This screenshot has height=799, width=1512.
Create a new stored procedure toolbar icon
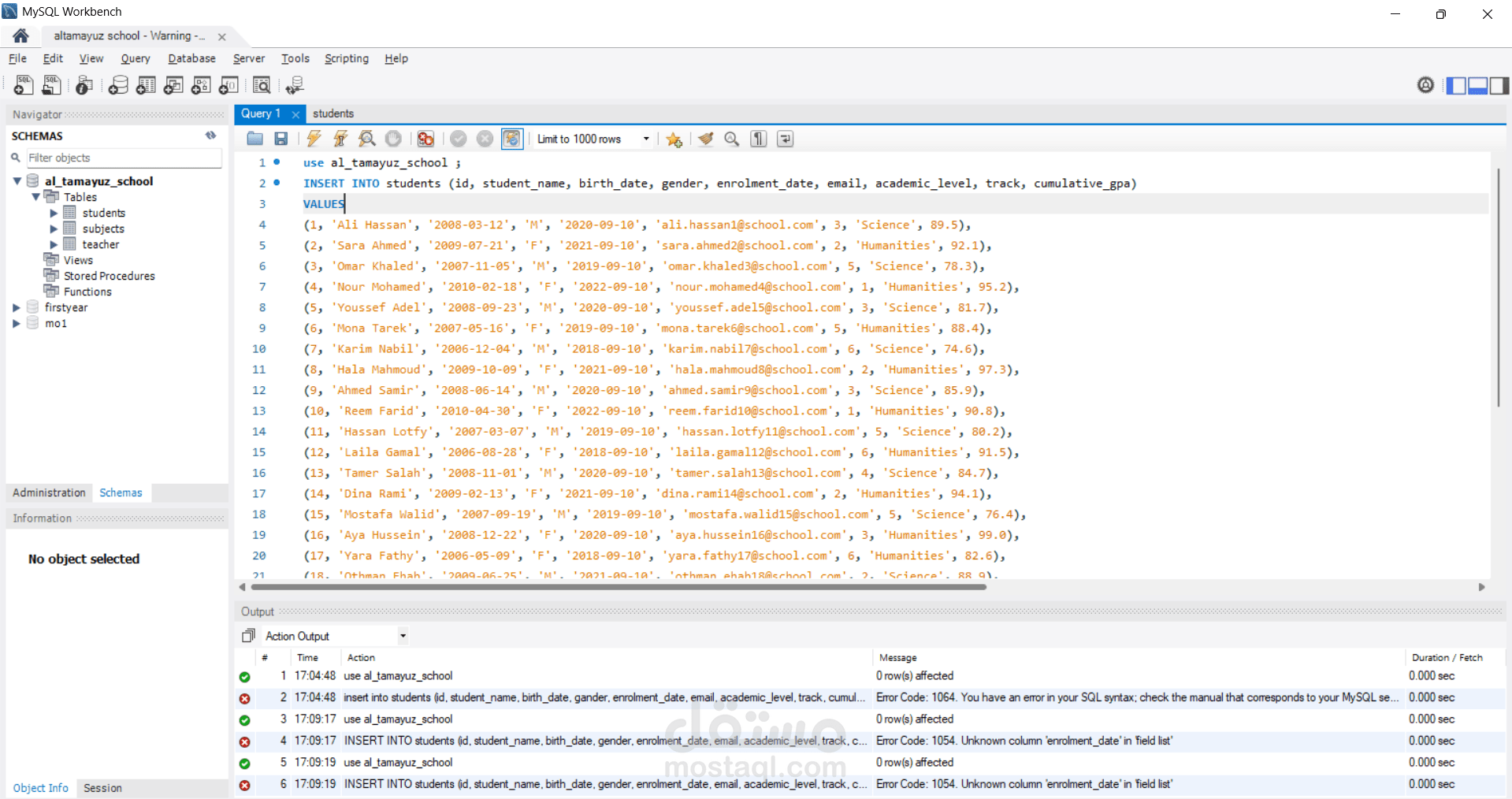(201, 85)
